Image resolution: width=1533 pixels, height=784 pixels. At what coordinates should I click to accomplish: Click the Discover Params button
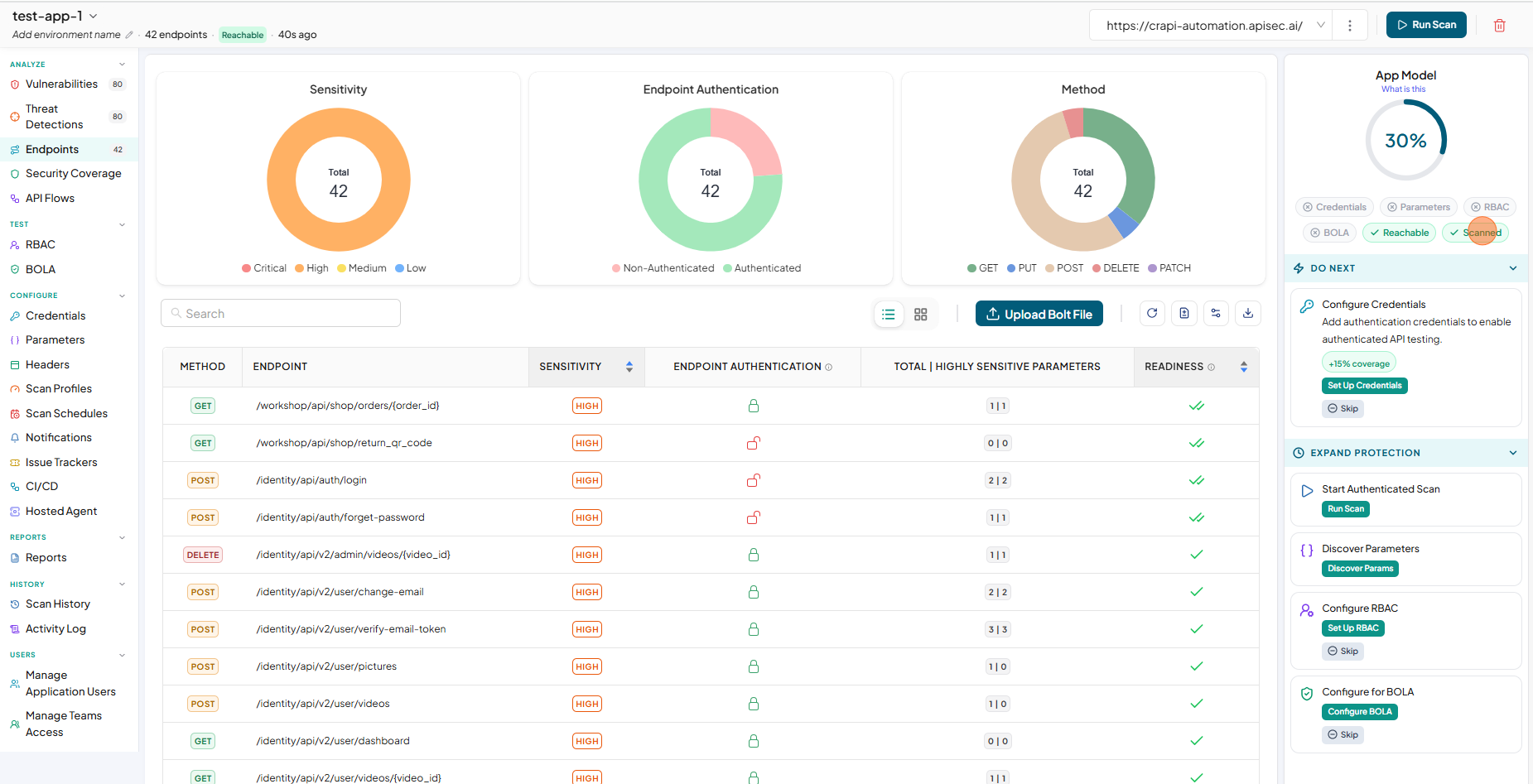point(1361,569)
